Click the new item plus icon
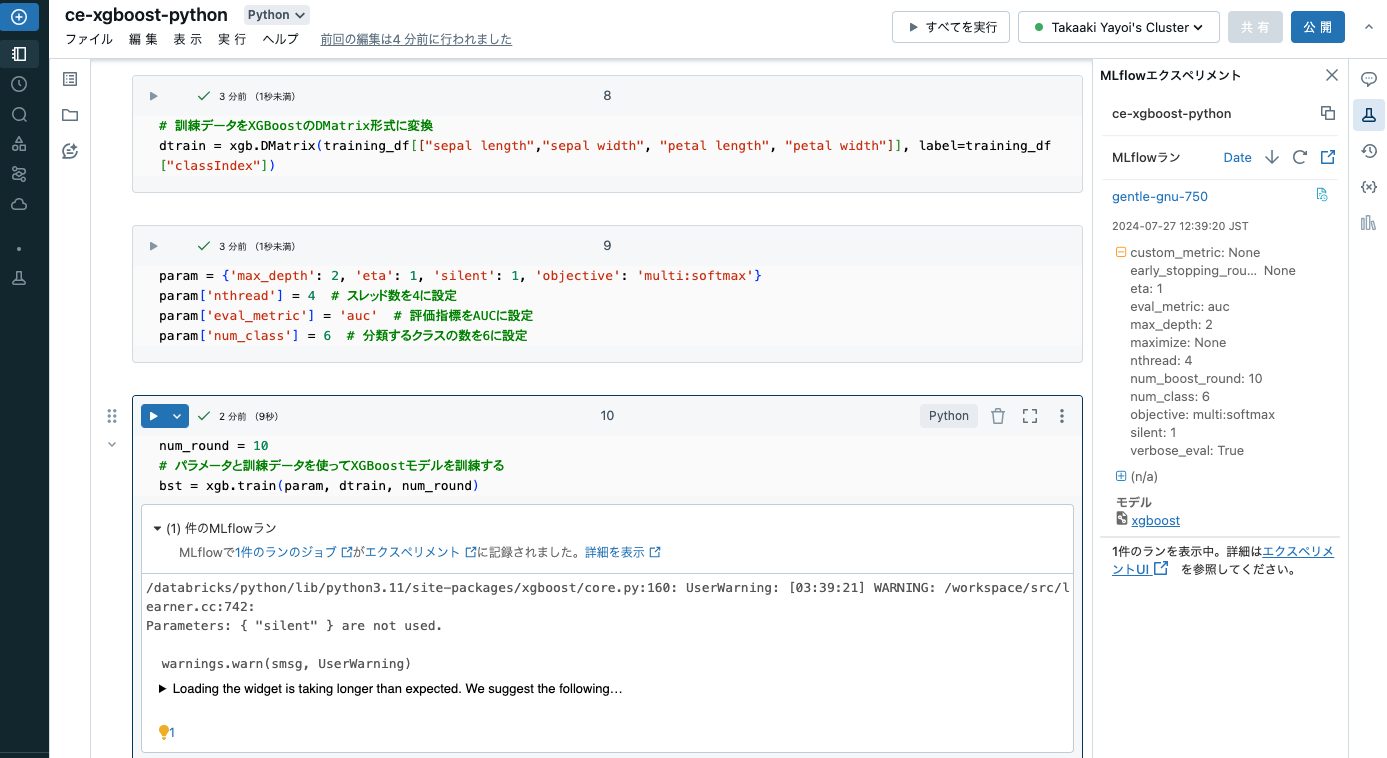The image size is (1387, 758). (21, 17)
